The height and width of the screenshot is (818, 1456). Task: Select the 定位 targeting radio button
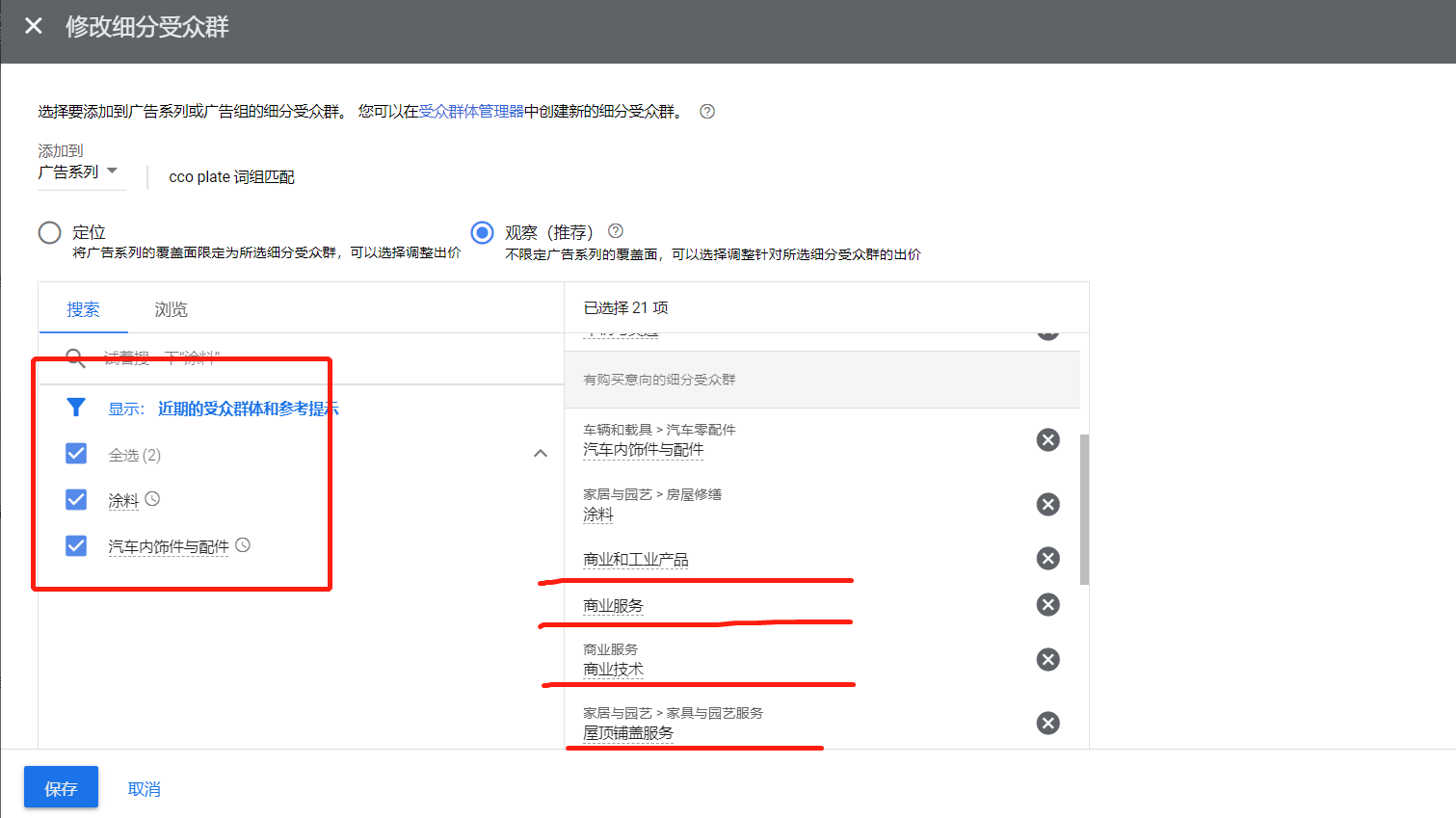pyautogui.click(x=49, y=233)
